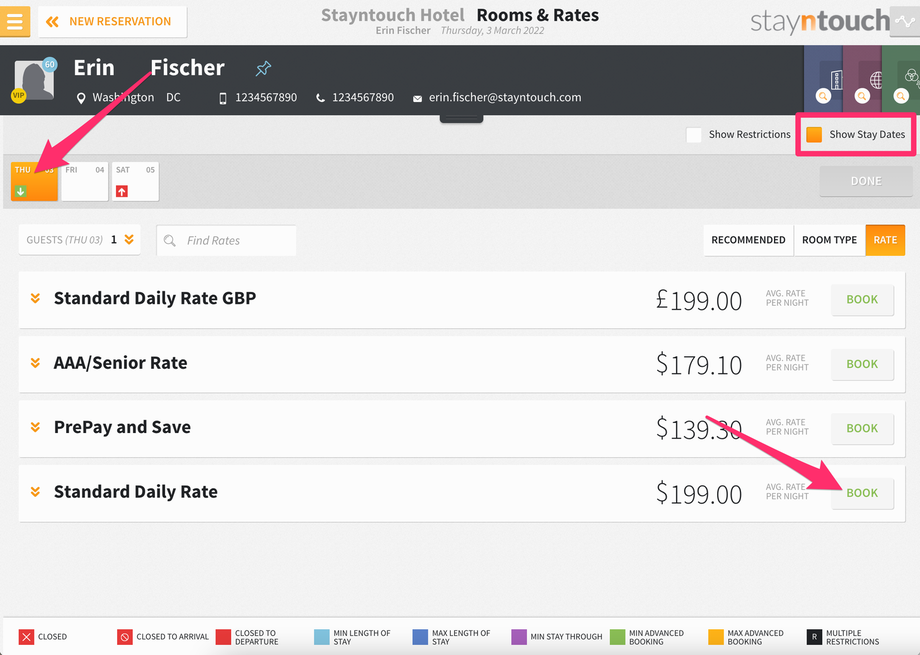Book the AAA/Senior Rate
Image resolution: width=920 pixels, height=655 pixels.
[862, 364]
